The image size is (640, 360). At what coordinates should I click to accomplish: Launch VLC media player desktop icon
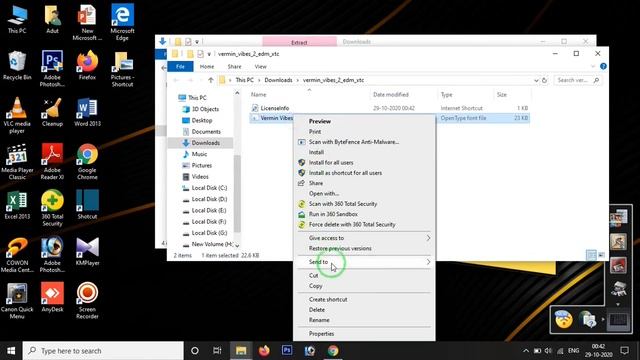pyautogui.click(x=17, y=116)
